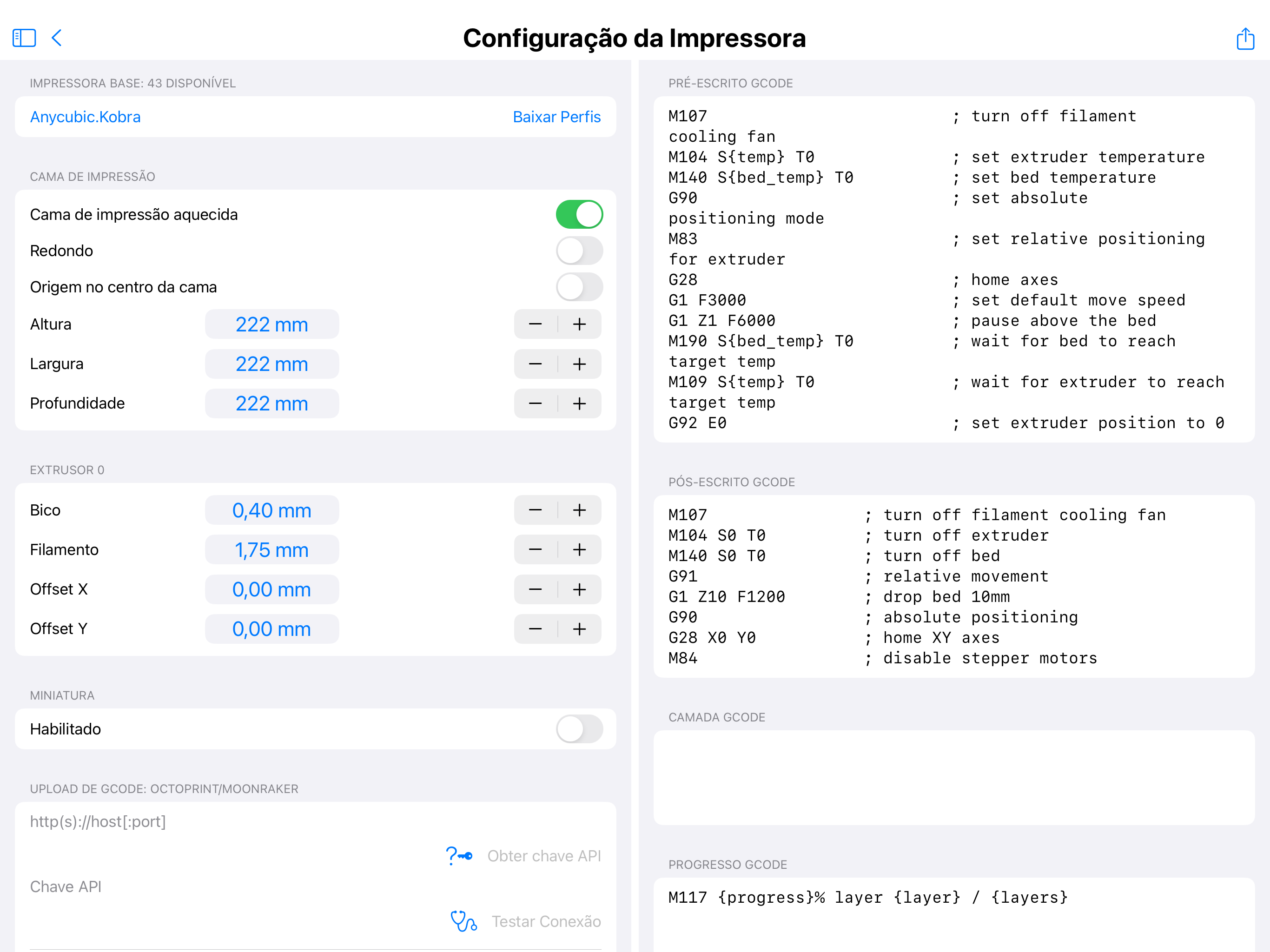Screen dimensions: 1270x952
Task: Increase Altura with plus button
Action: coord(579,324)
